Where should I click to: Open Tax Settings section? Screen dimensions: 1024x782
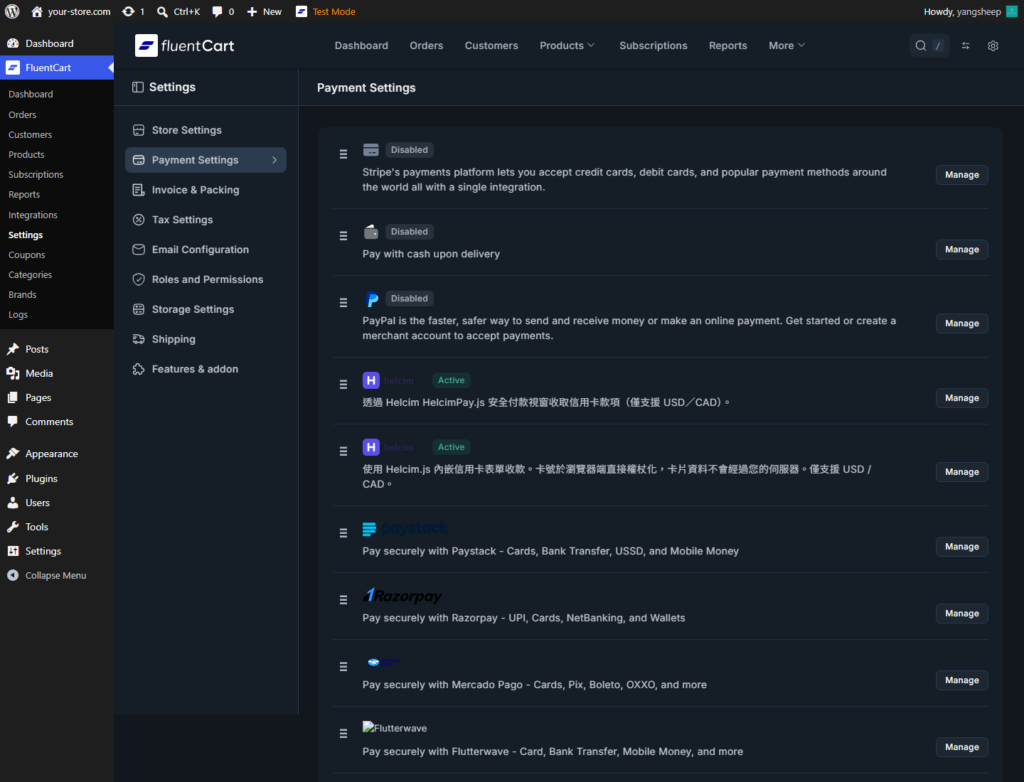206,220
